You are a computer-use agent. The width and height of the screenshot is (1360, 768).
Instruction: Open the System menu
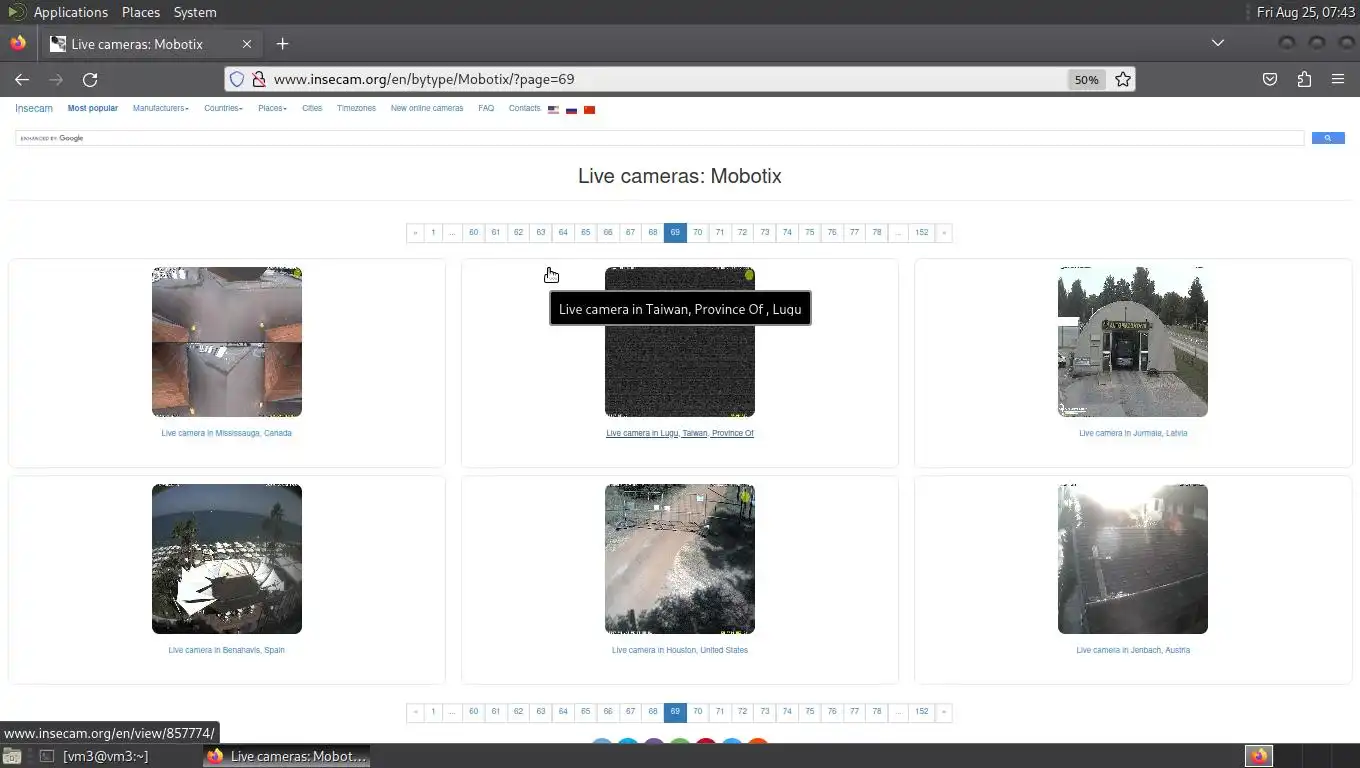point(195,12)
